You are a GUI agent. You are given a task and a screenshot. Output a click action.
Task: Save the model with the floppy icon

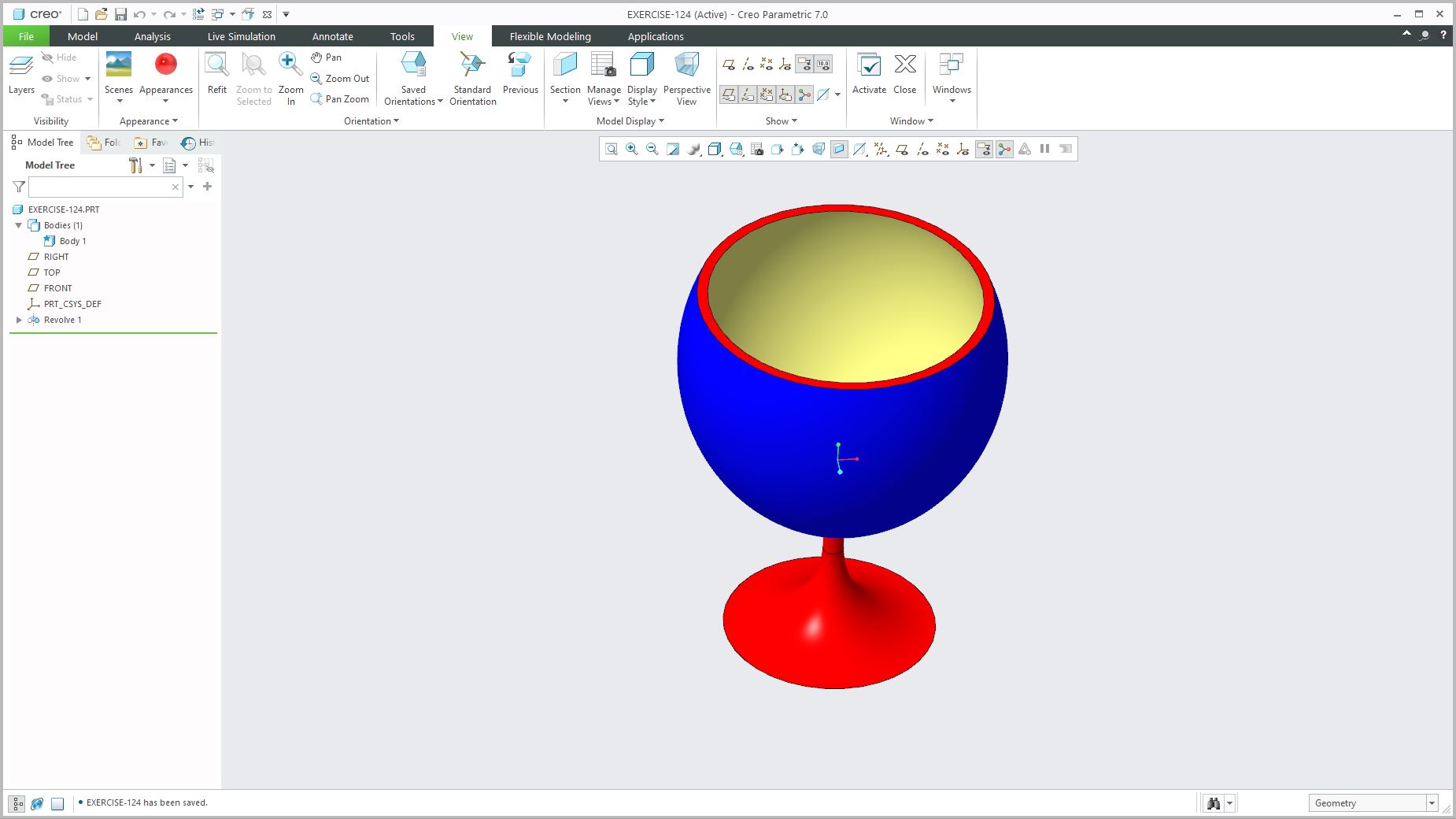(x=120, y=14)
